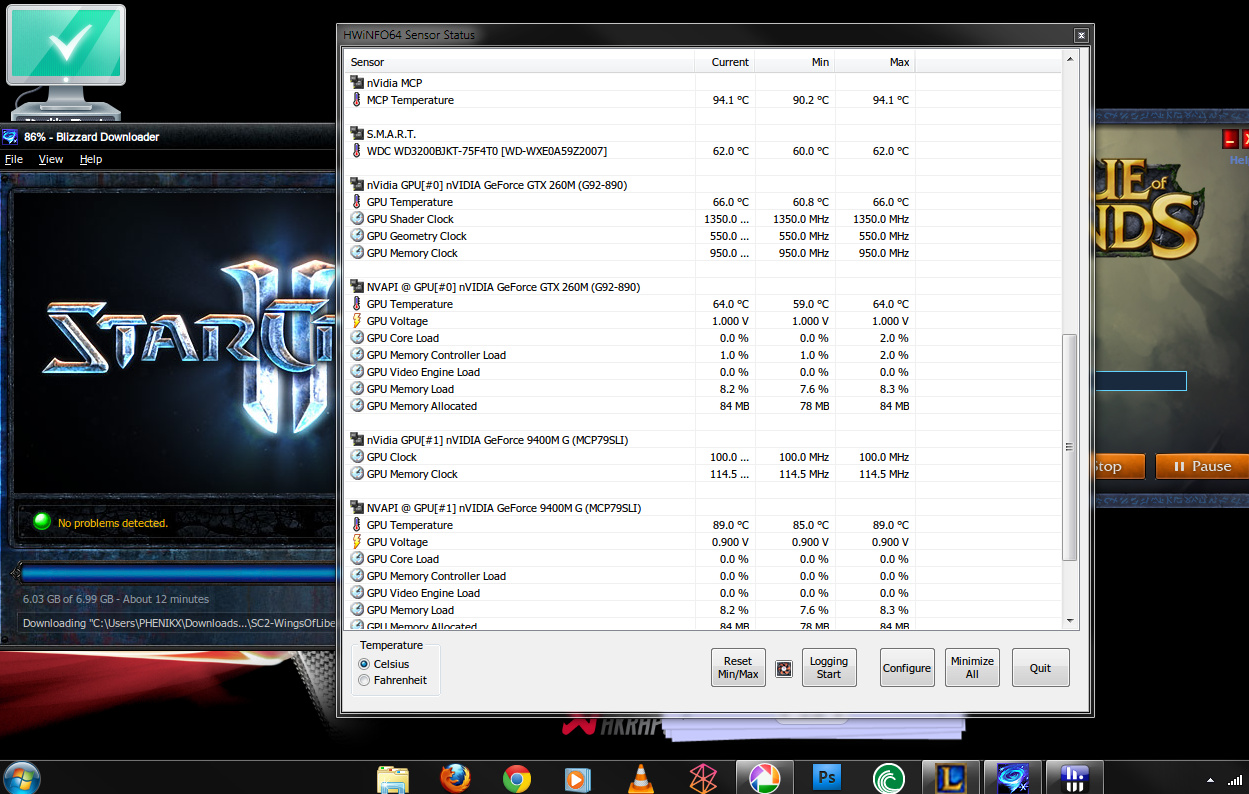Image resolution: width=1249 pixels, height=794 pixels.
Task: Click the sensor list scroll up arrow
Action: point(1069,61)
